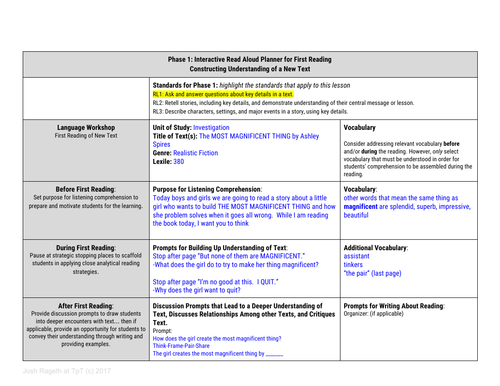Screen dimensions: 500x386
Task: Click the yellow highlighted RL1 standard
Action: pyautogui.click(x=223, y=94)
